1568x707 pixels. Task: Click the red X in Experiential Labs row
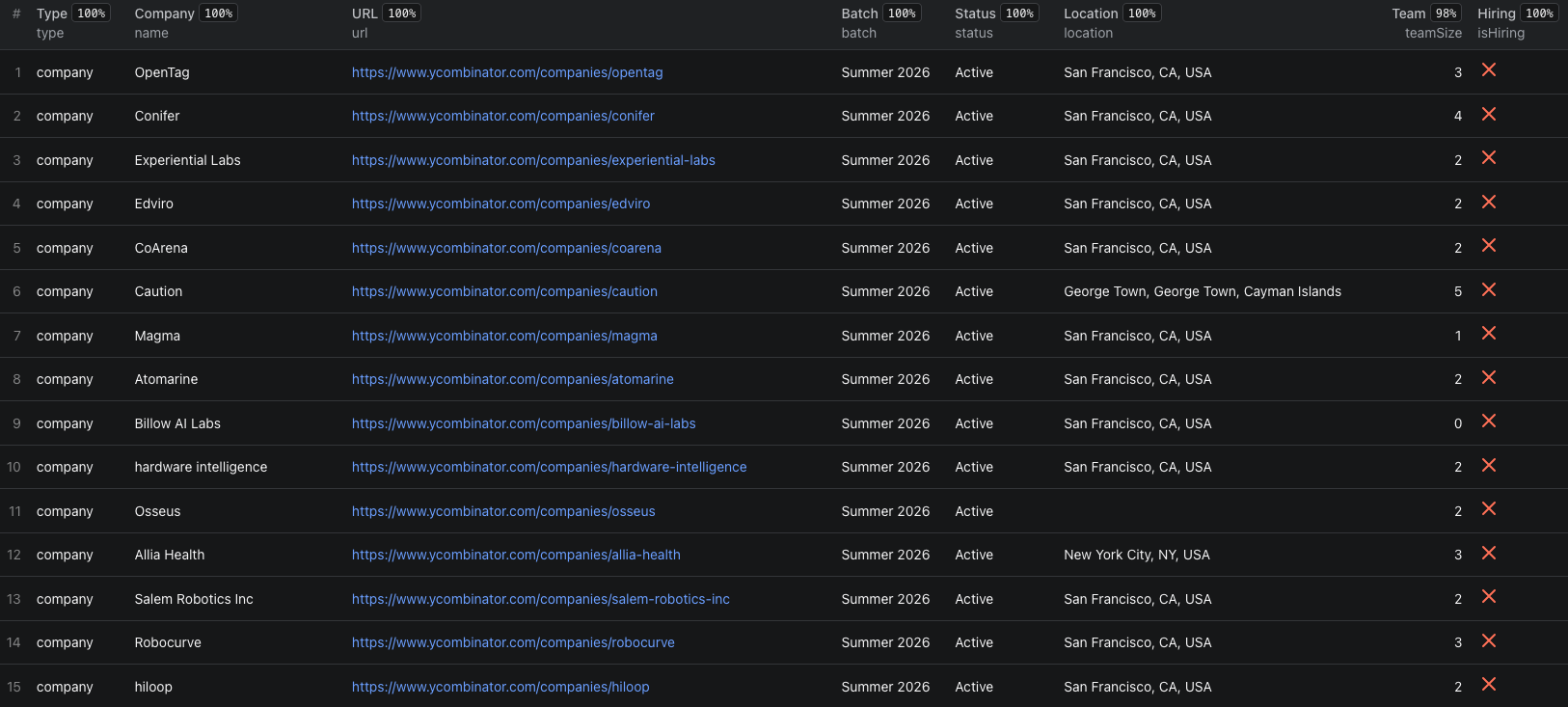[1489, 158]
